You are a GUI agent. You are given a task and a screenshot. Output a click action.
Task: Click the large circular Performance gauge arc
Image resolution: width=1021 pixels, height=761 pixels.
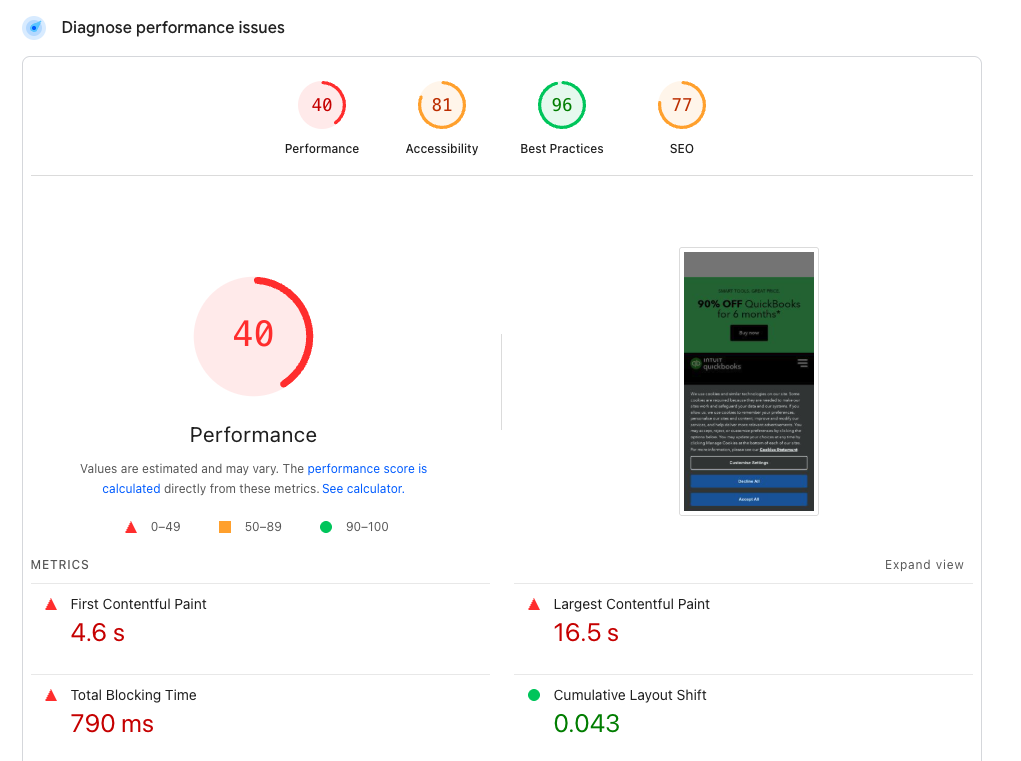coord(252,336)
